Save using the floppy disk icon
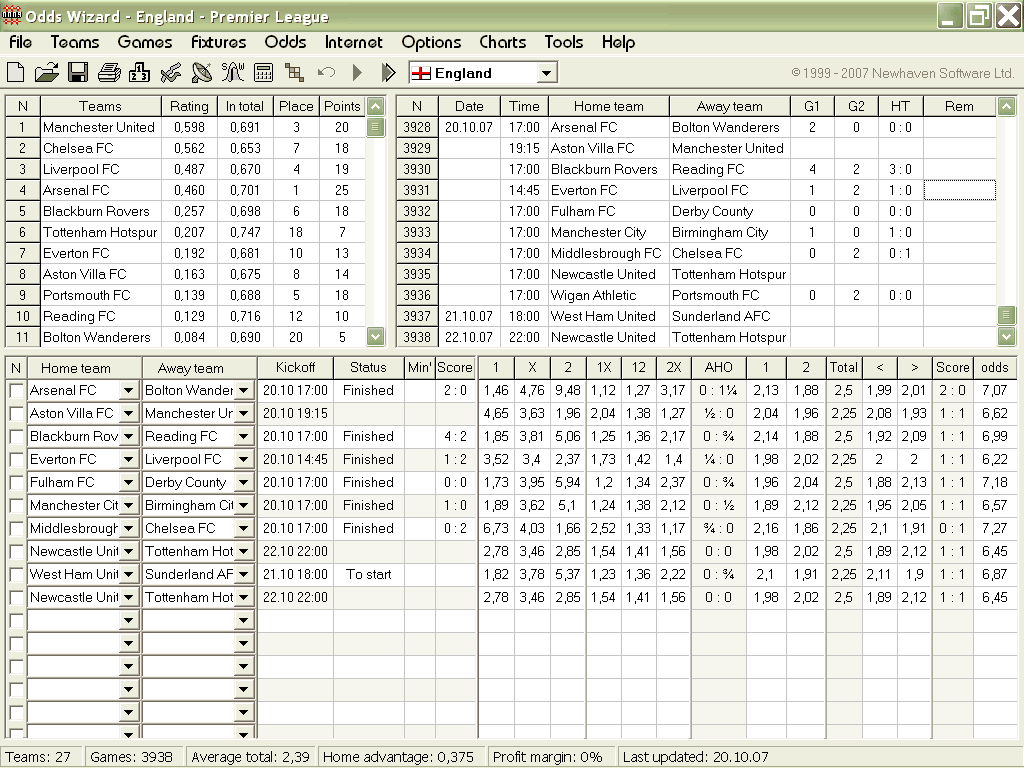This screenshot has width=1024, height=768. point(78,72)
